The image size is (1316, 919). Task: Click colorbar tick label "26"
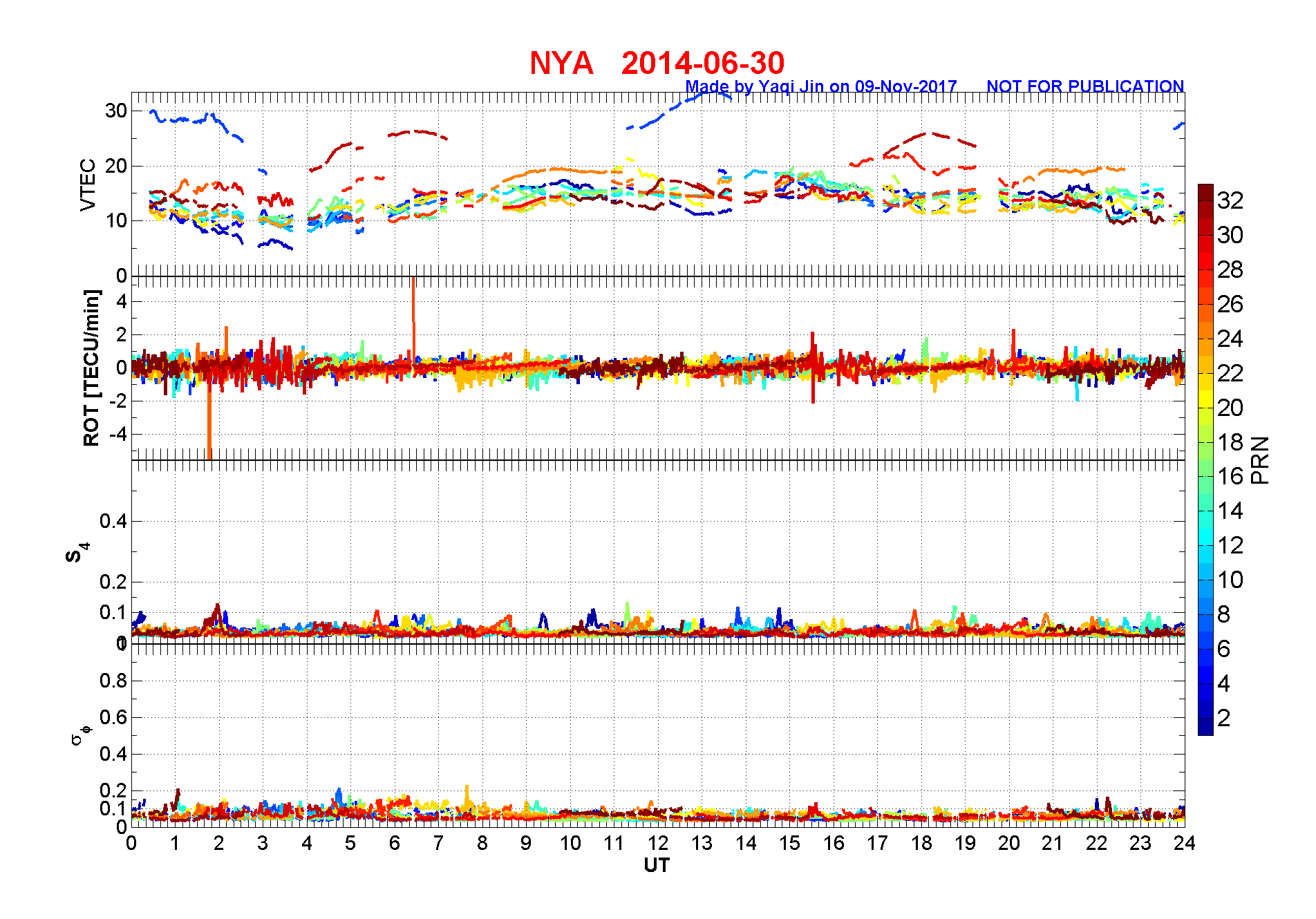1230,304
